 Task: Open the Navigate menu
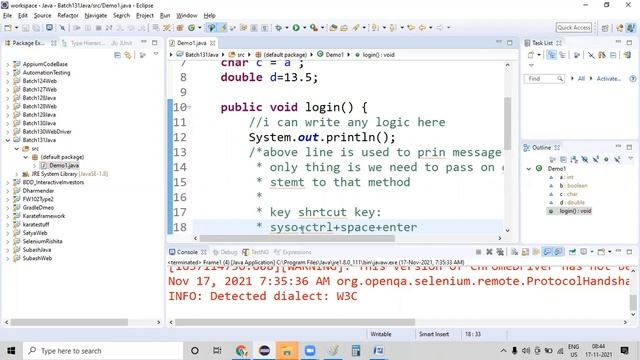coord(96,16)
